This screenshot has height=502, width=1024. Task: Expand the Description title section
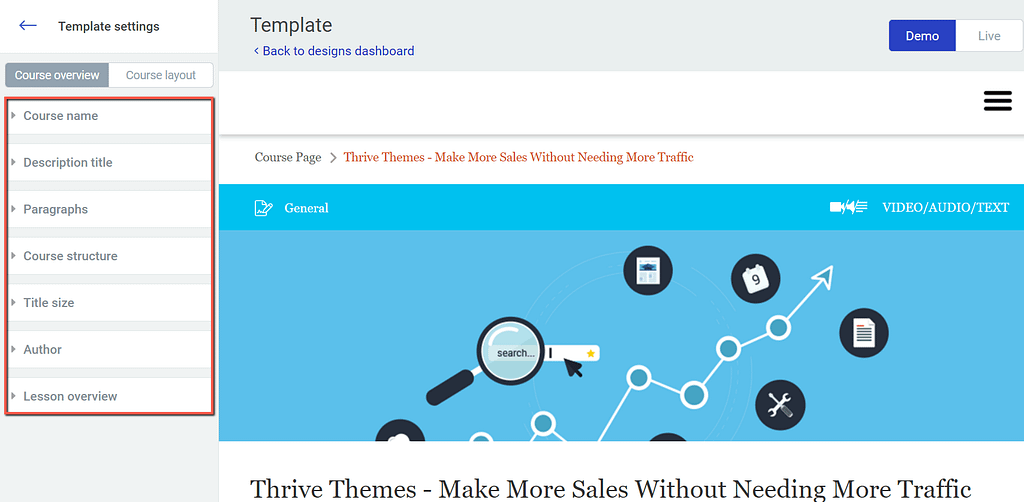point(68,163)
